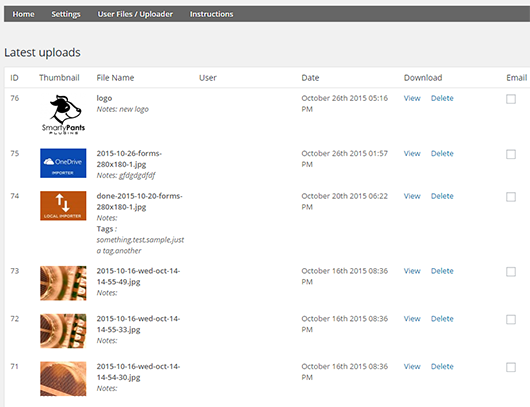The height and width of the screenshot is (407, 530).
Task: Open the Instructions menu item
Action: point(211,14)
